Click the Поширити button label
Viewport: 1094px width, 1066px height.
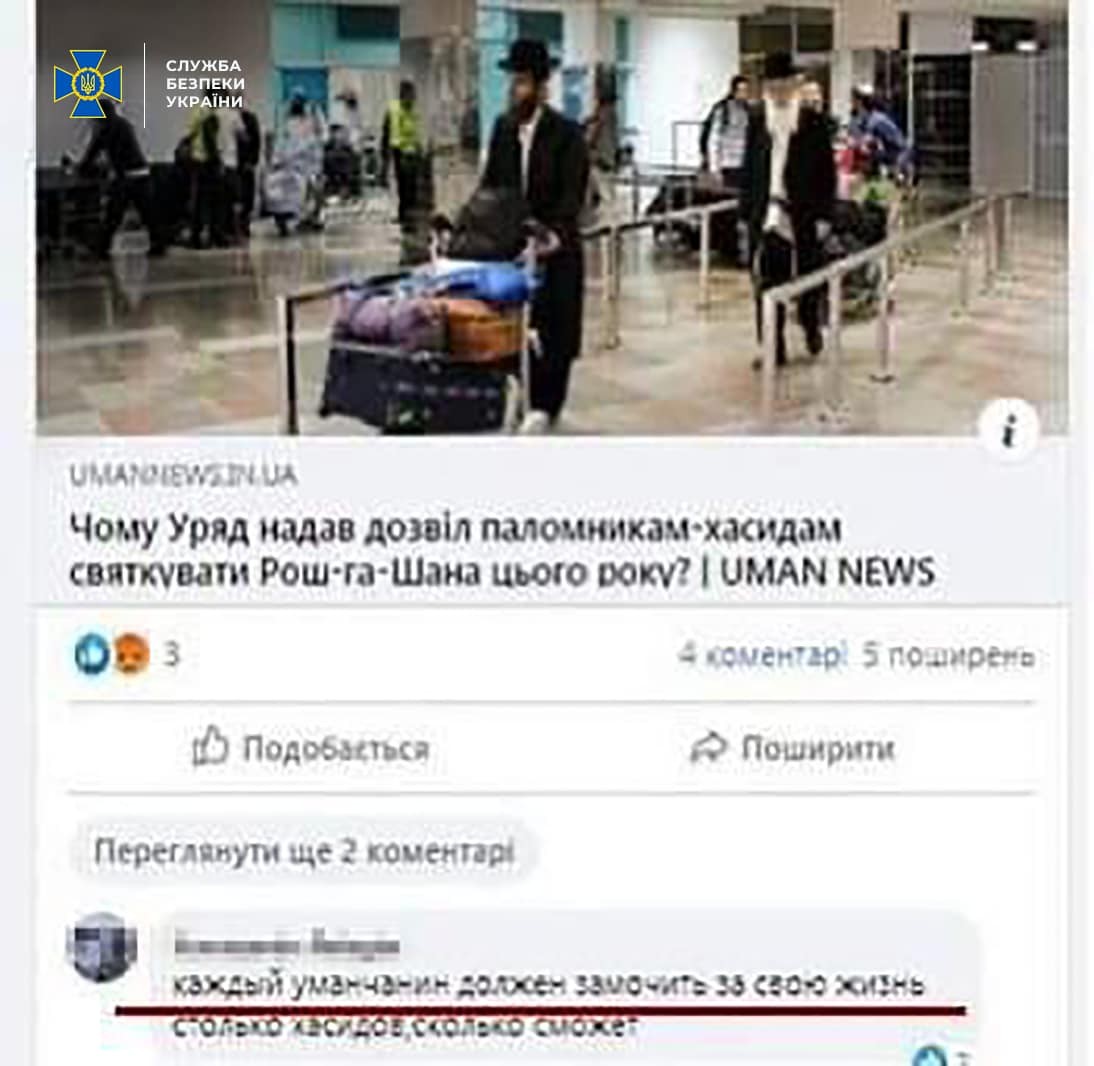click(x=818, y=748)
